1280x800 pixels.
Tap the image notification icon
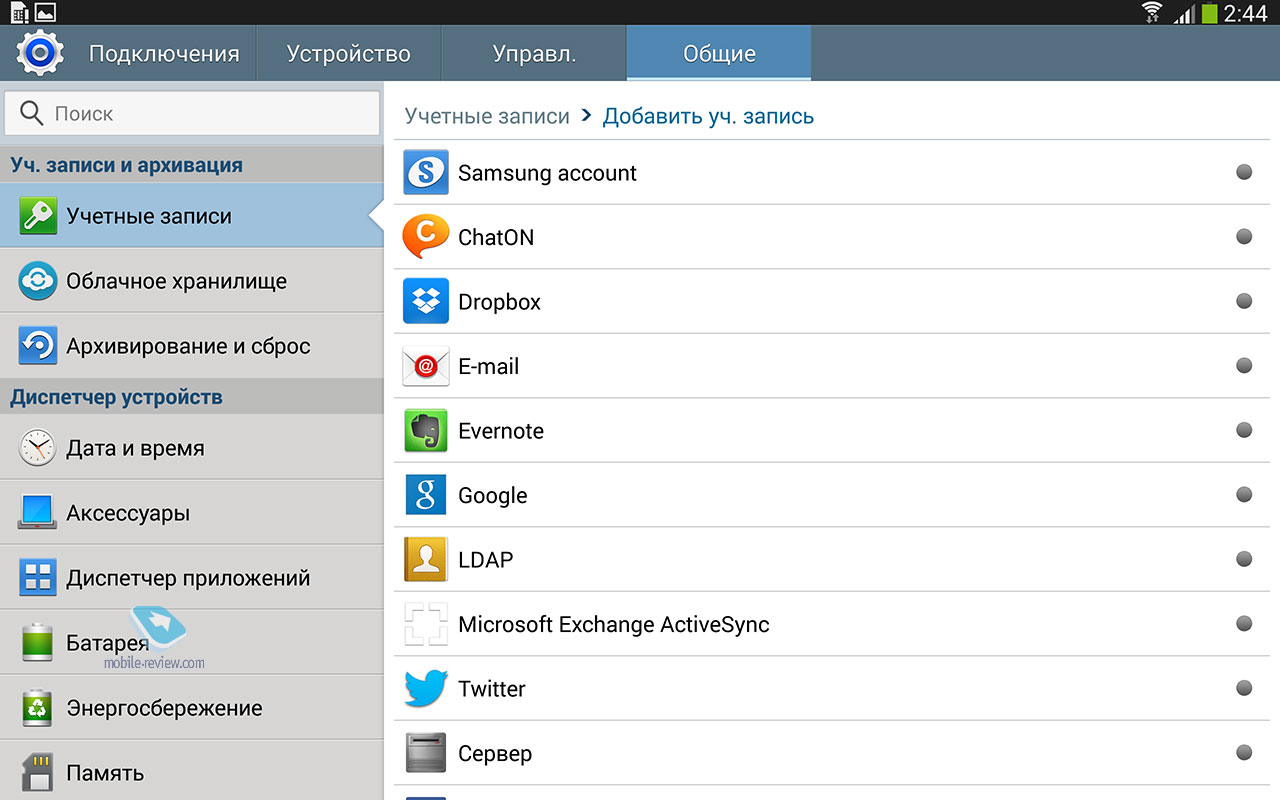click(x=45, y=12)
